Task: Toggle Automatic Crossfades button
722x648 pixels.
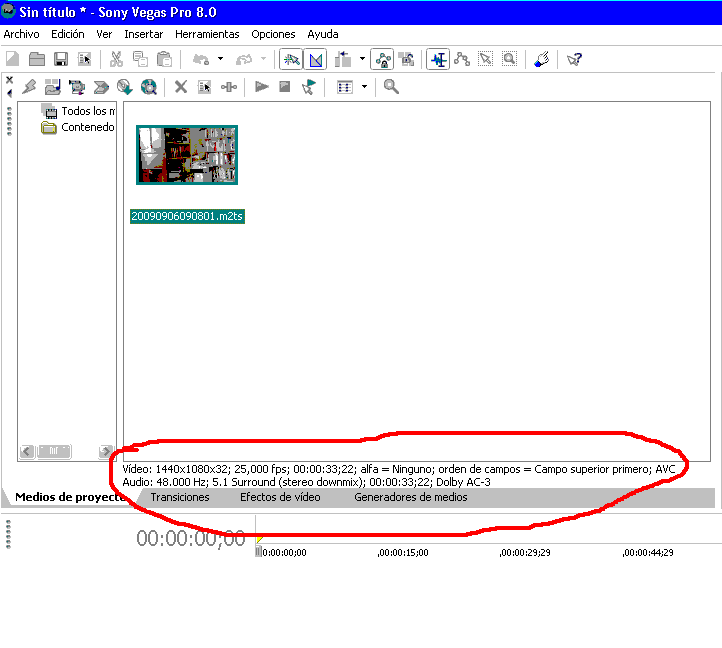Action: click(315, 59)
